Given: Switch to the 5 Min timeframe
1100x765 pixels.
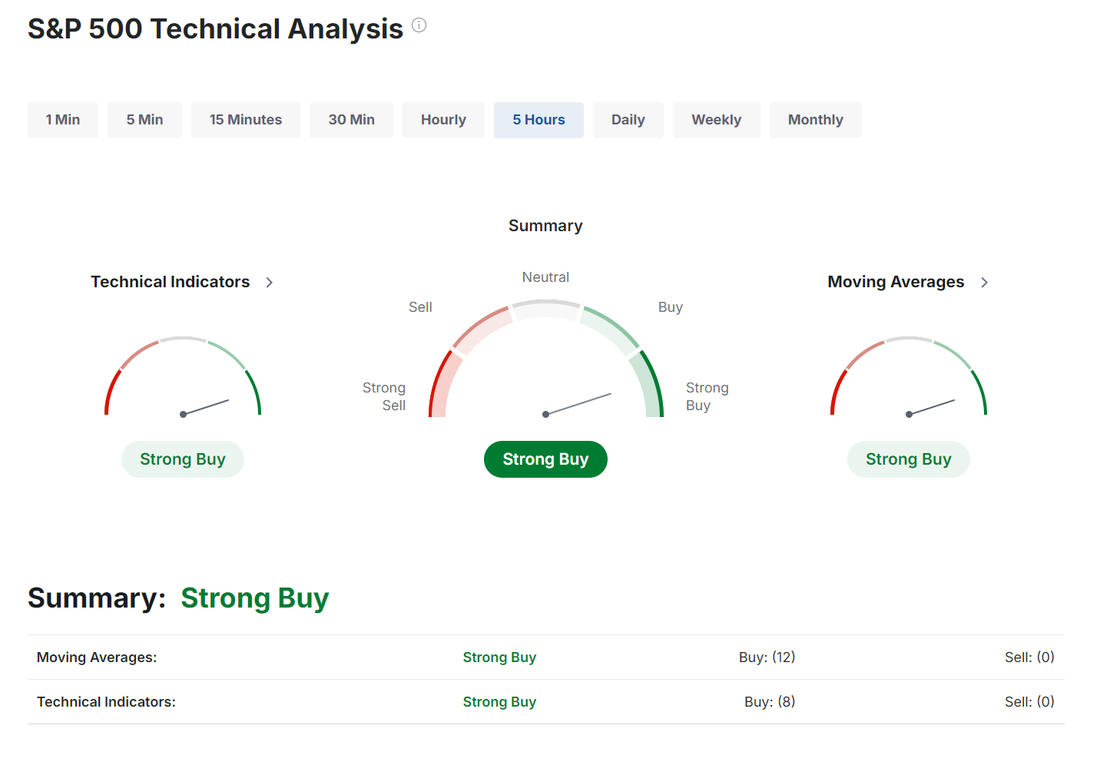Looking at the screenshot, I should [x=144, y=120].
